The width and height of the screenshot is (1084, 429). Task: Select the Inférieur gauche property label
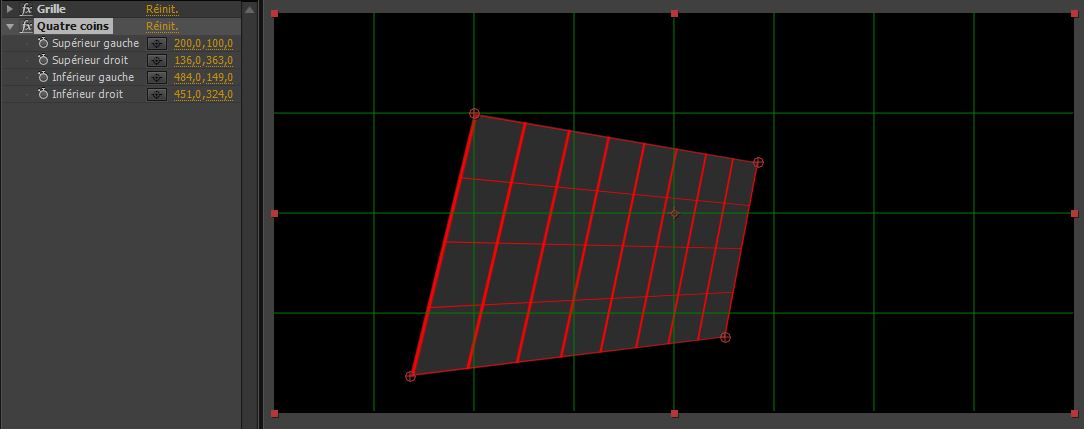93,77
